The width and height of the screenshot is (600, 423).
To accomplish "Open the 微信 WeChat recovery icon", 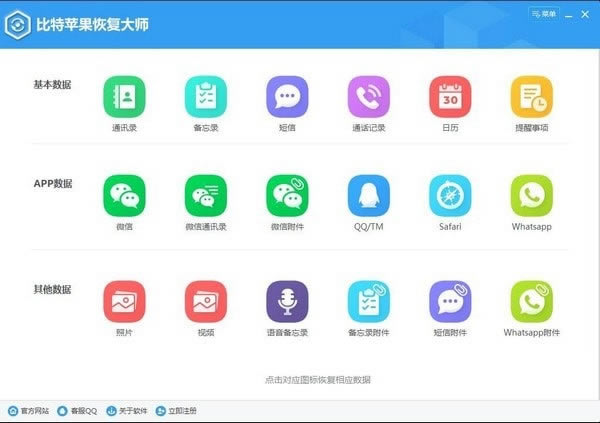I will click(124, 196).
